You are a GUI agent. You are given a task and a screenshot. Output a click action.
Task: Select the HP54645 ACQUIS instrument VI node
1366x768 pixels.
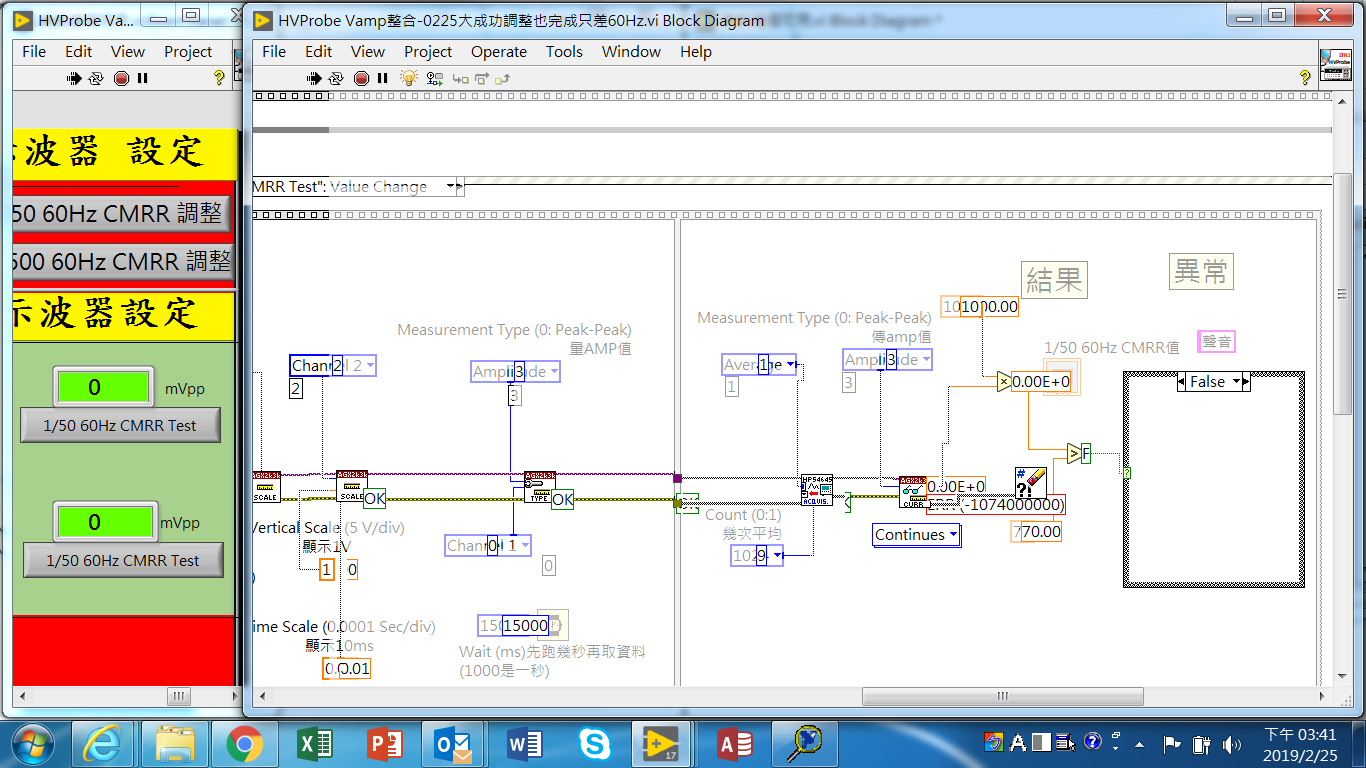[816, 491]
